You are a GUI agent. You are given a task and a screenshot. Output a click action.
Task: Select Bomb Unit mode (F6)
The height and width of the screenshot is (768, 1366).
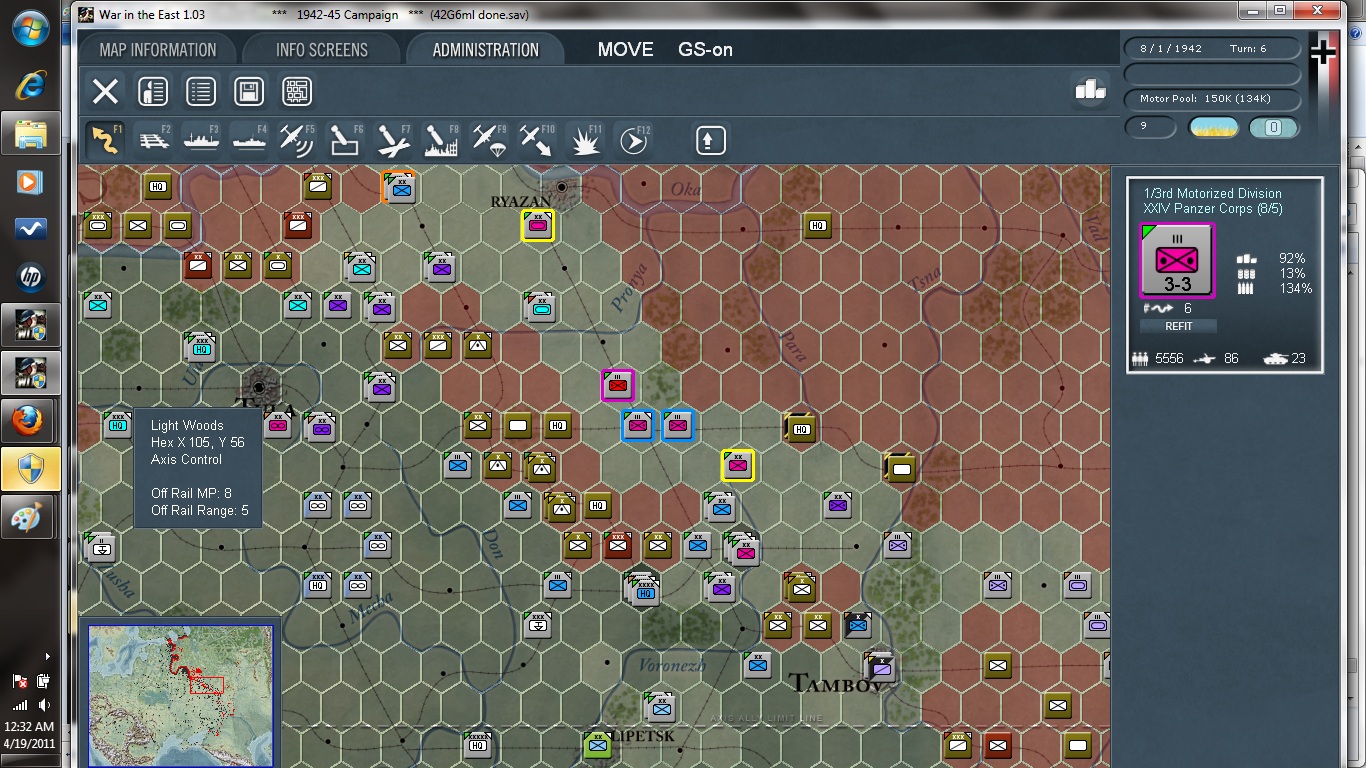(x=346, y=140)
